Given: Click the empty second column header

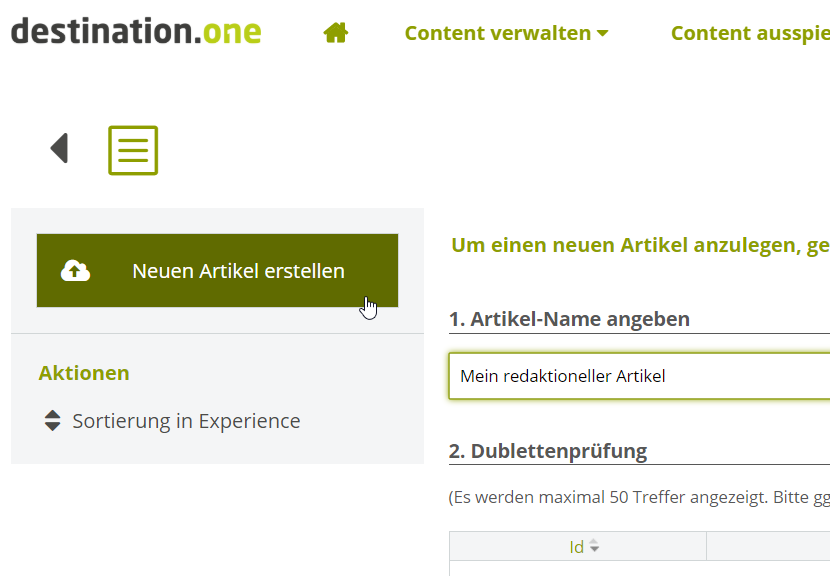Looking at the screenshot, I should click(768, 547).
